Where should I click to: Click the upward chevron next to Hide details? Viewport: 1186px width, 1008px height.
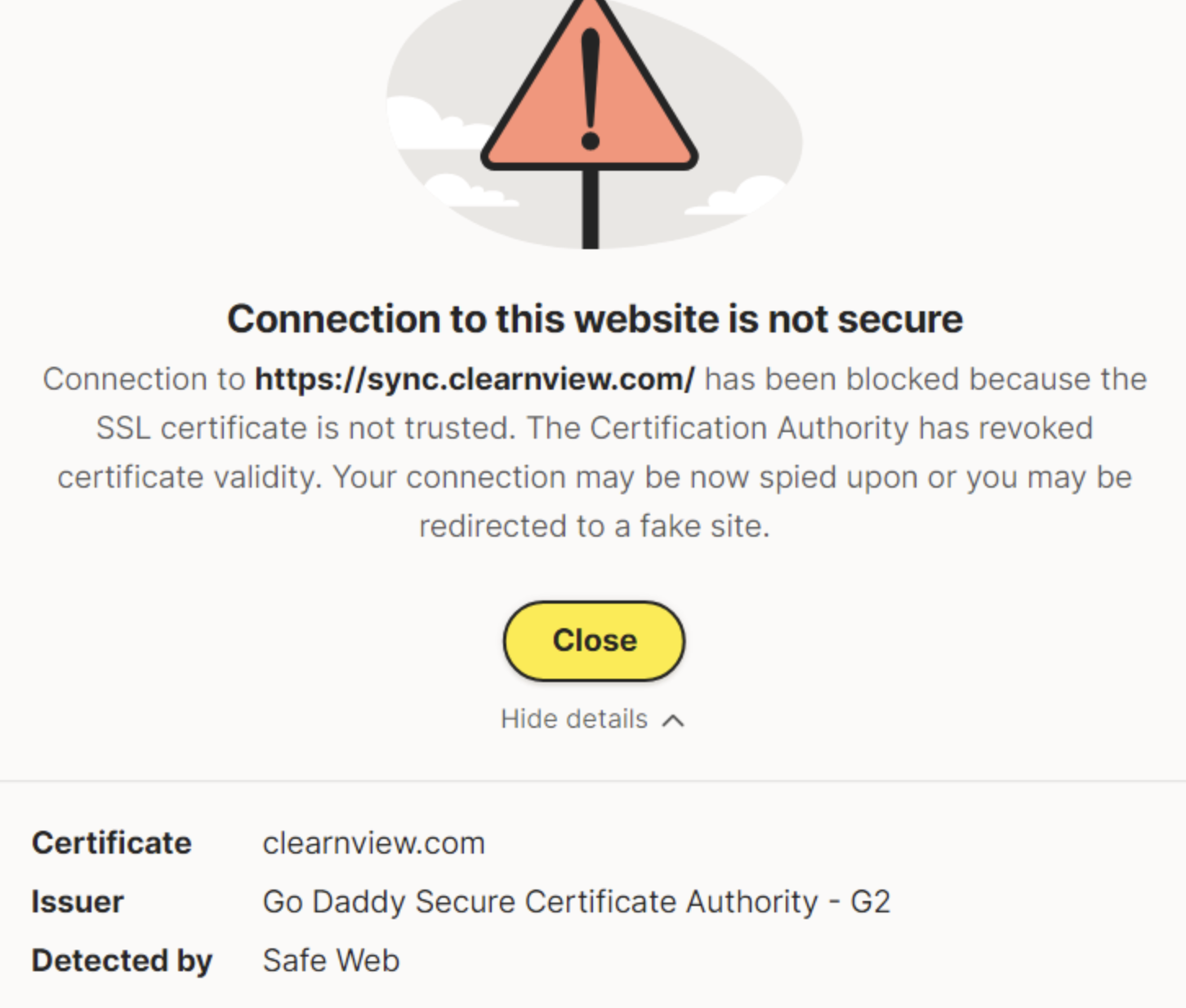[673, 720]
